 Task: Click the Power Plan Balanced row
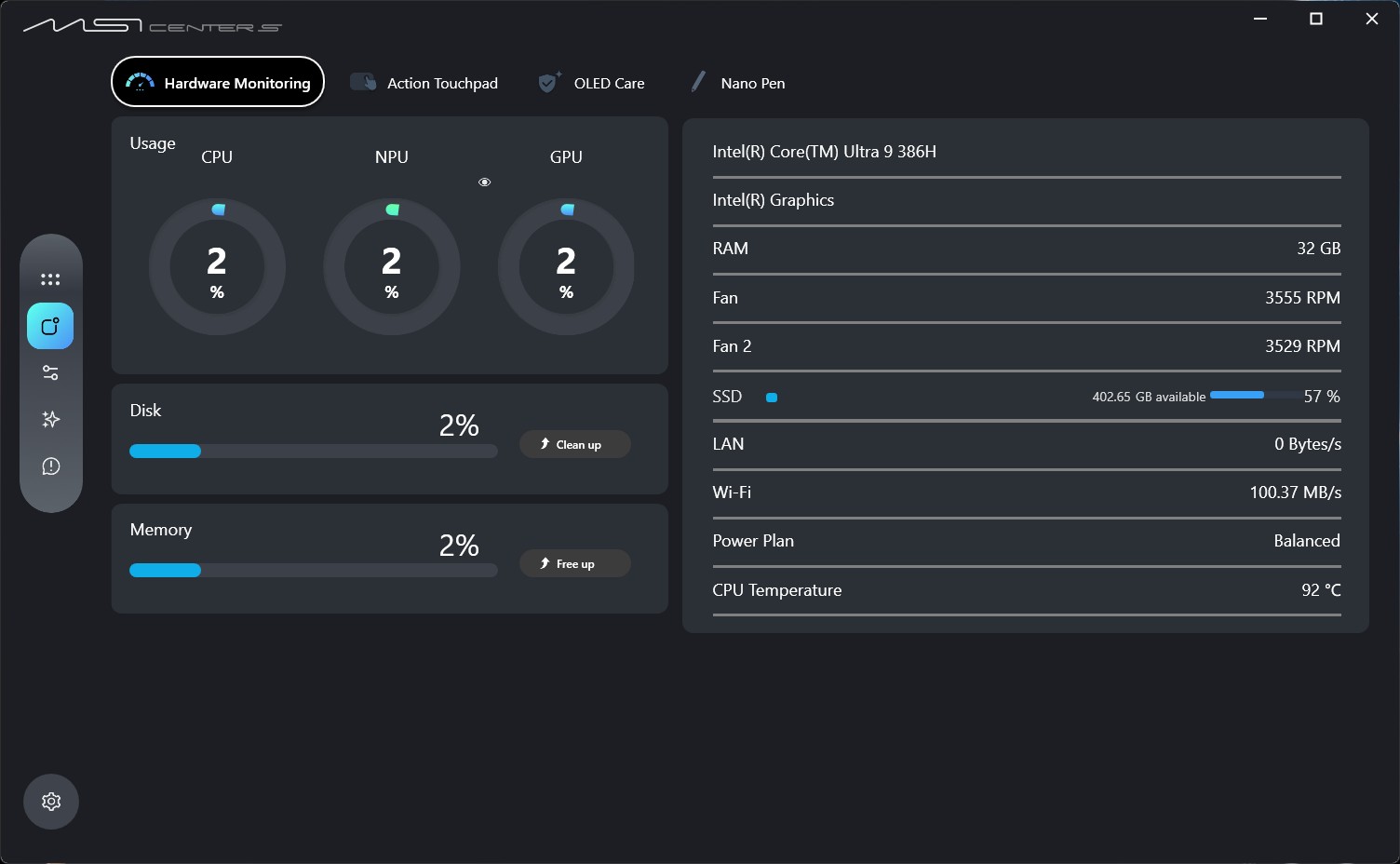[x=1026, y=541]
